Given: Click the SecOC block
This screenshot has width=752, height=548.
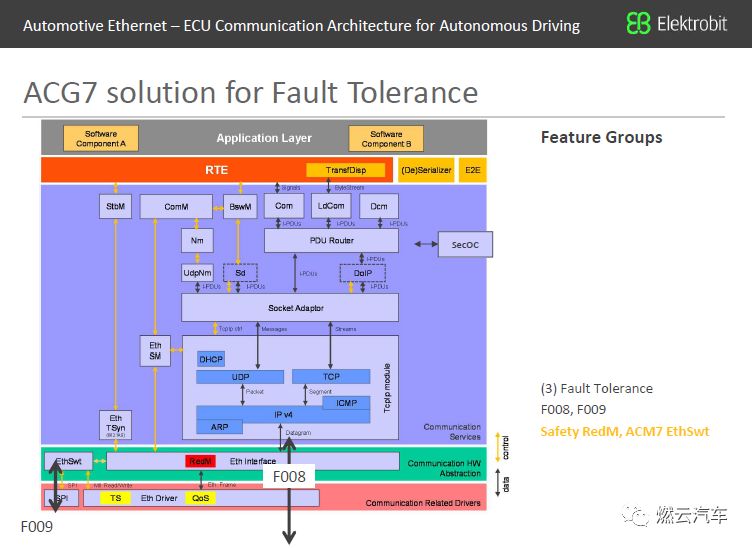Looking at the screenshot, I should pyautogui.click(x=465, y=245).
